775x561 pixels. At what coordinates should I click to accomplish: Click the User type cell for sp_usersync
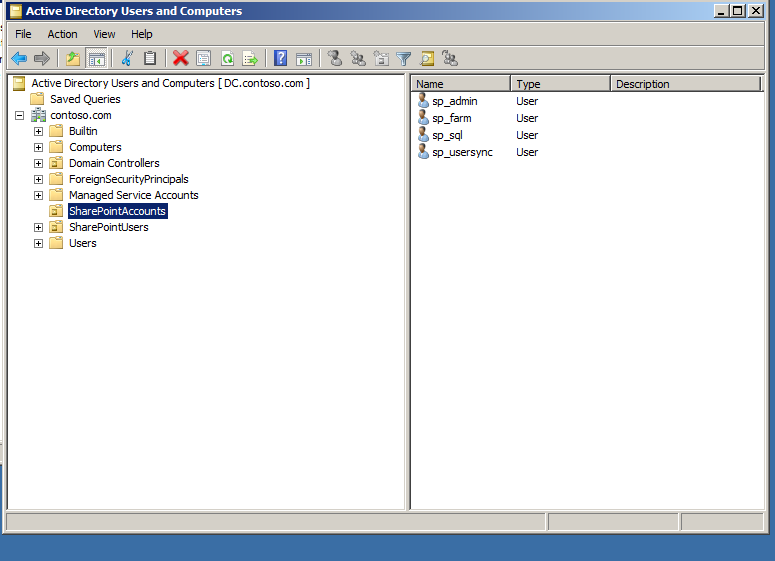[527, 152]
